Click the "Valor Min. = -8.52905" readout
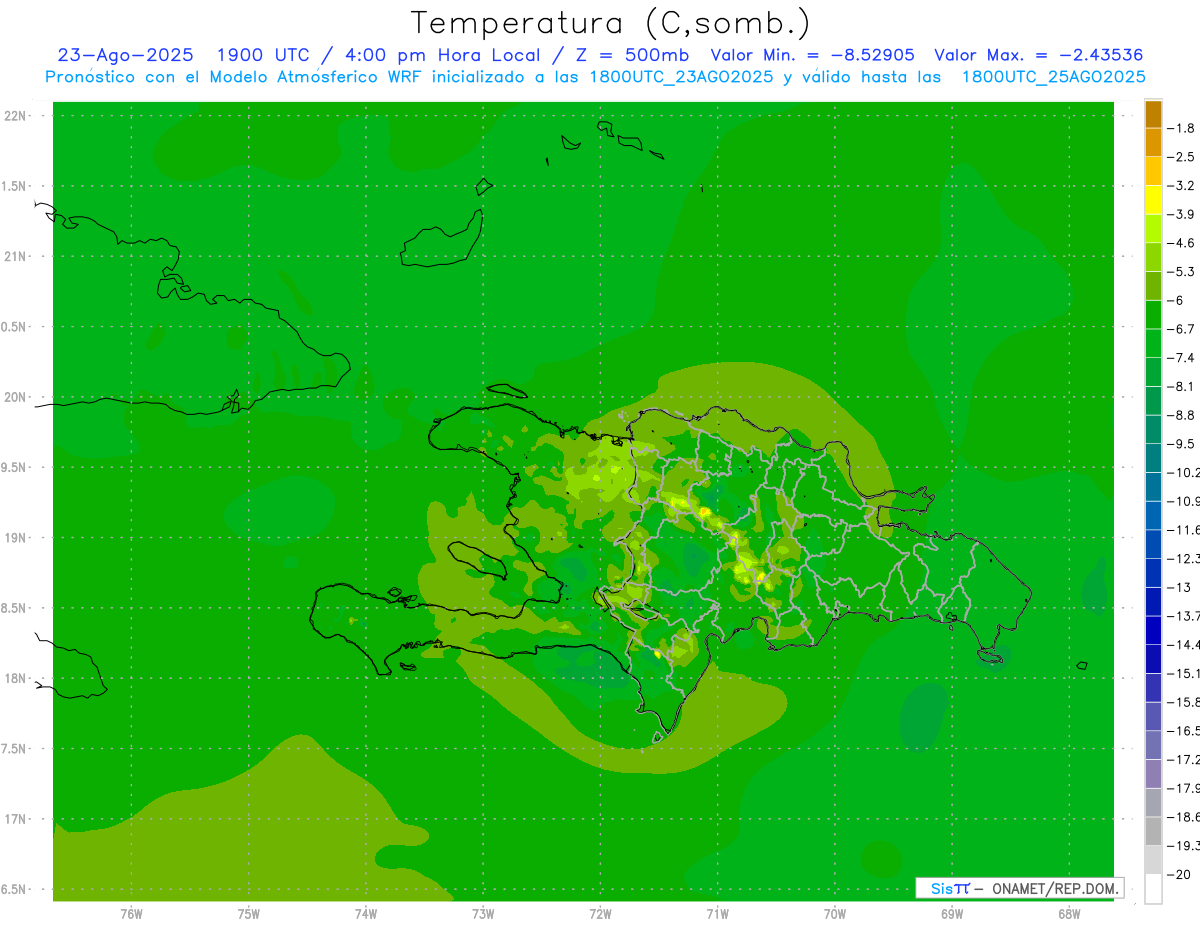The height and width of the screenshot is (927, 1200). coord(812,55)
